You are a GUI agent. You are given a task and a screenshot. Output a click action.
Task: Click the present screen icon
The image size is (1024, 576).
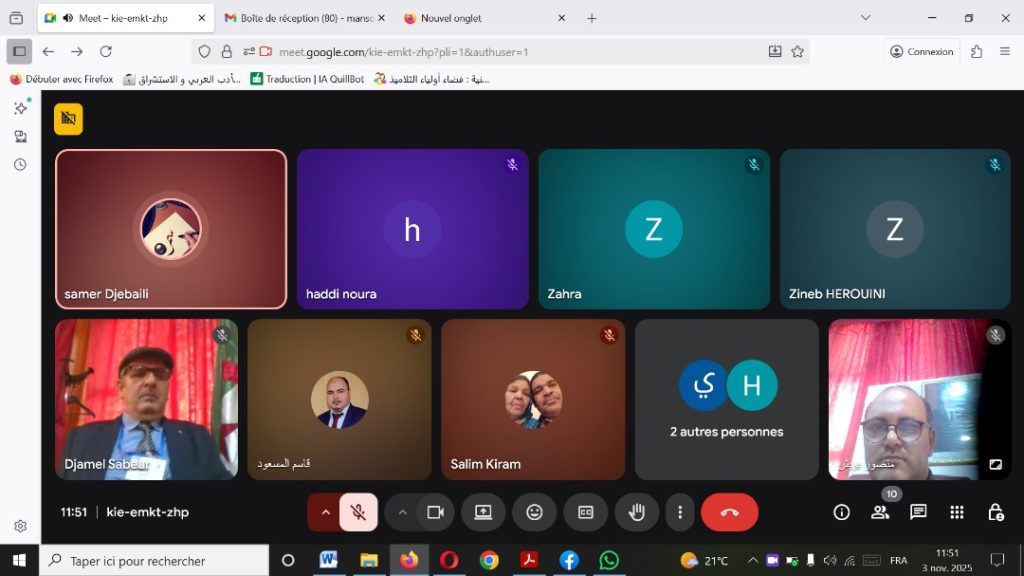point(483,512)
